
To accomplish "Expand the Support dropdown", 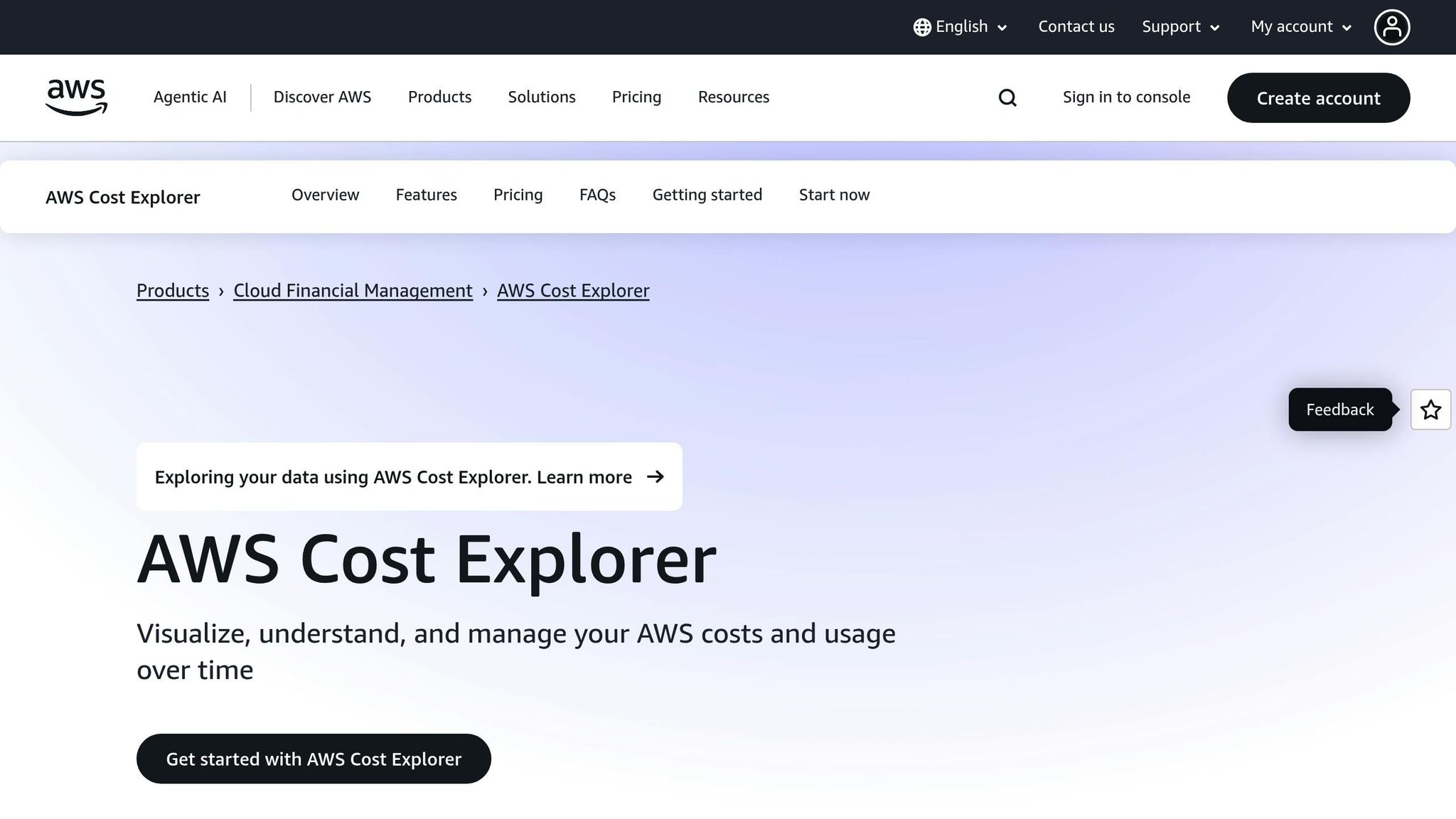I will tap(1181, 27).
